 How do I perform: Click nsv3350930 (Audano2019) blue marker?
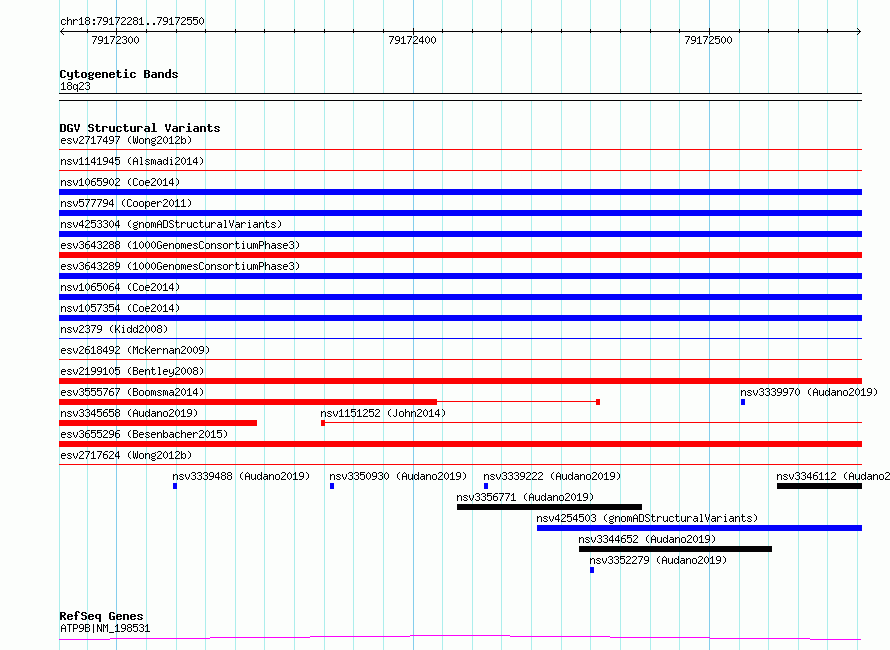point(332,486)
